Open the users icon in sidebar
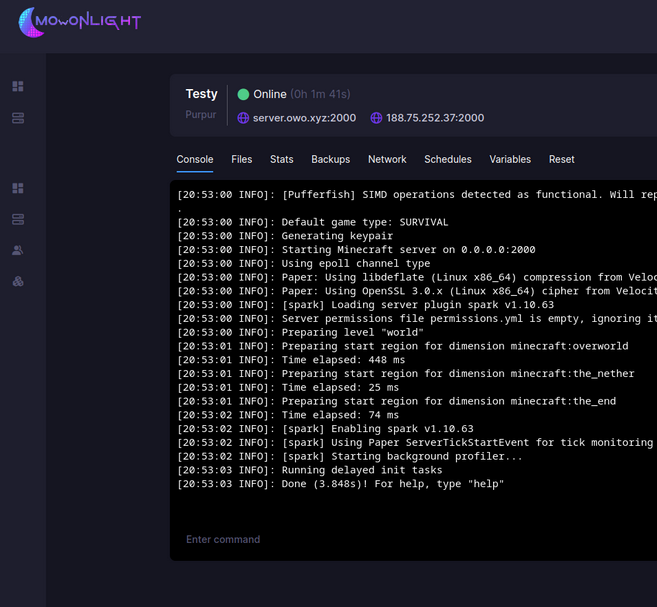The height and width of the screenshot is (607, 657). point(18,250)
